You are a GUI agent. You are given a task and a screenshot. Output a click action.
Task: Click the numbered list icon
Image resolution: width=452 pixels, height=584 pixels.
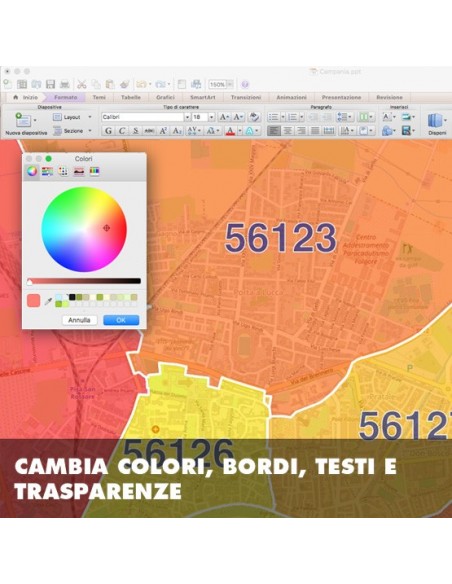(293, 117)
